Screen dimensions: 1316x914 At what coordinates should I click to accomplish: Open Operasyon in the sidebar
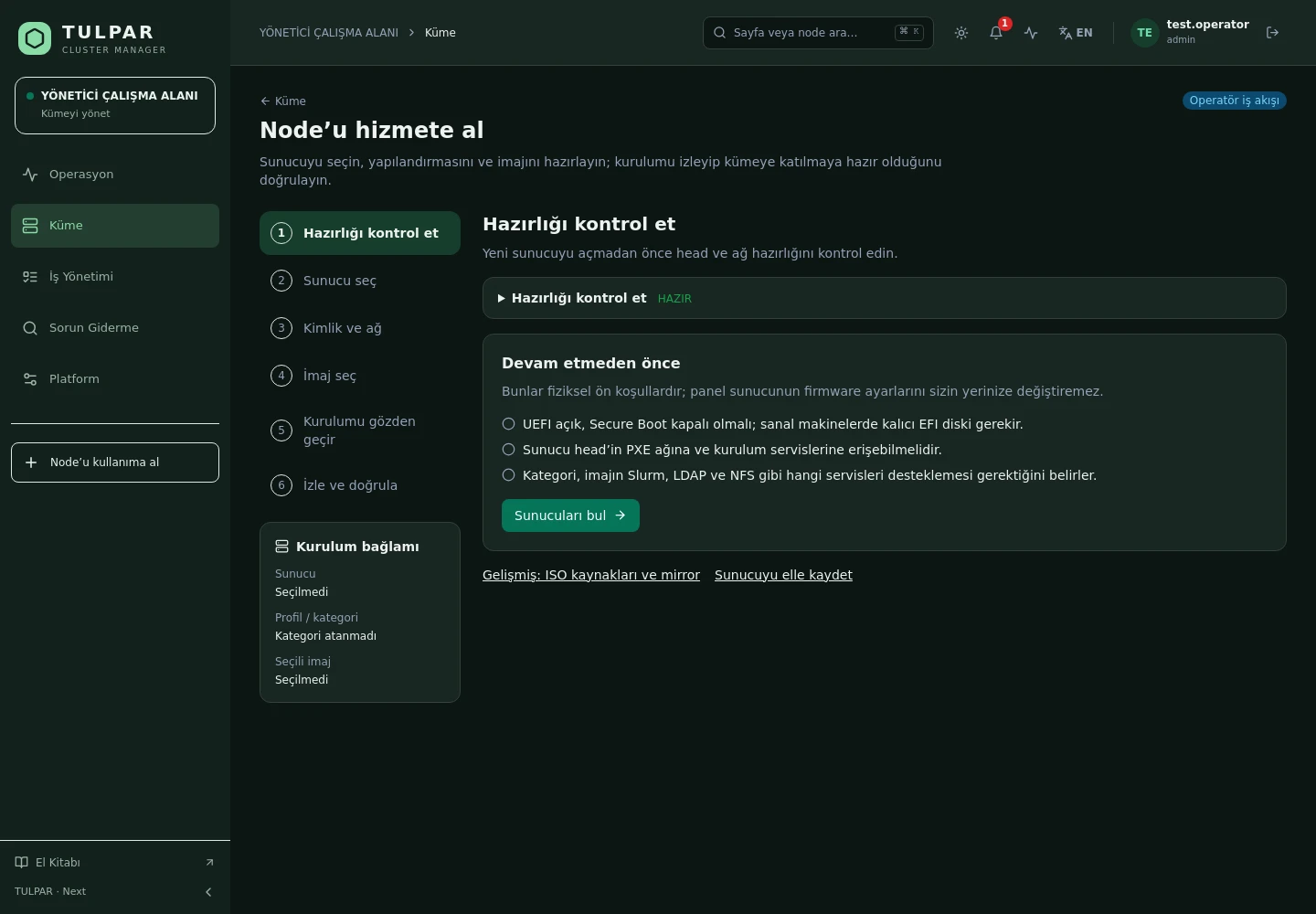click(x=115, y=175)
